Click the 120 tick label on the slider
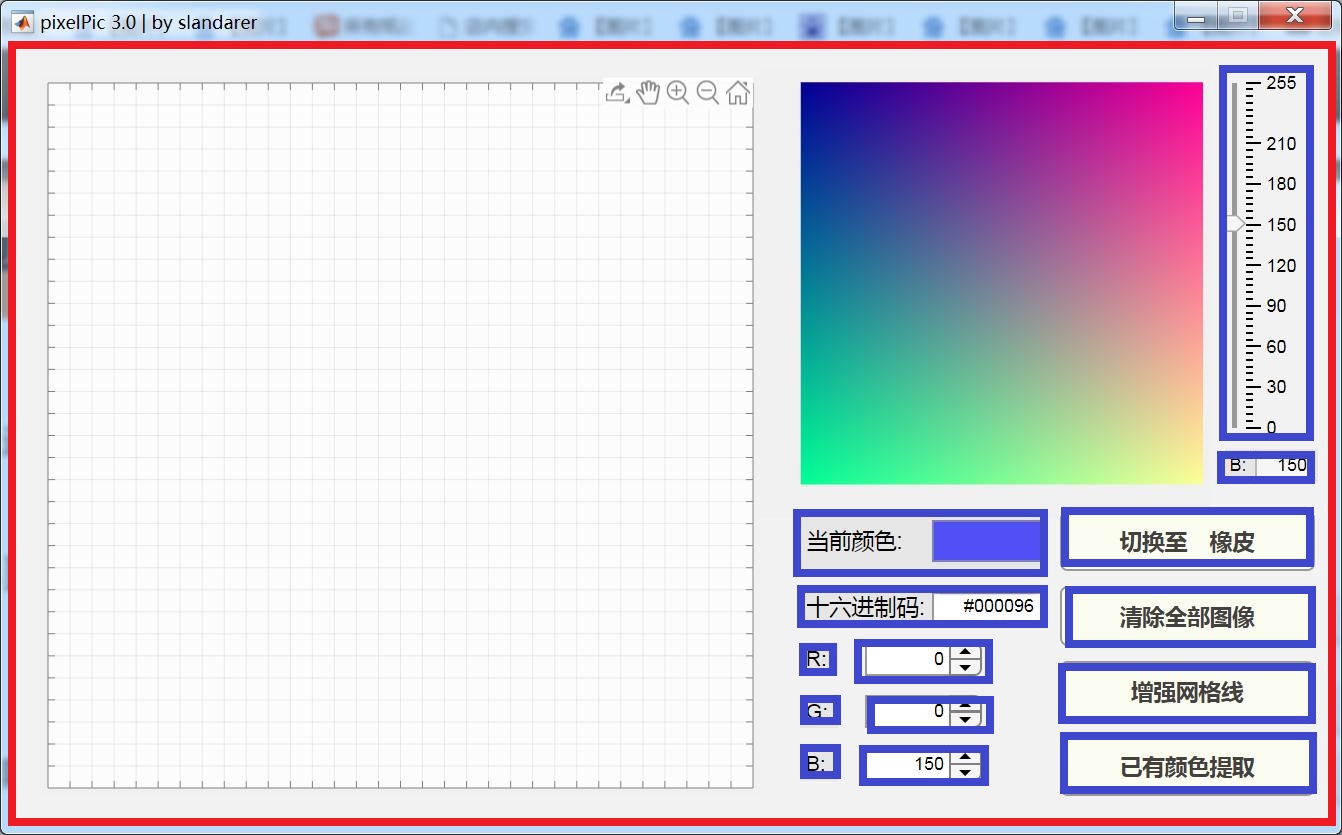This screenshot has height=835, width=1342. pyautogui.click(x=1281, y=266)
